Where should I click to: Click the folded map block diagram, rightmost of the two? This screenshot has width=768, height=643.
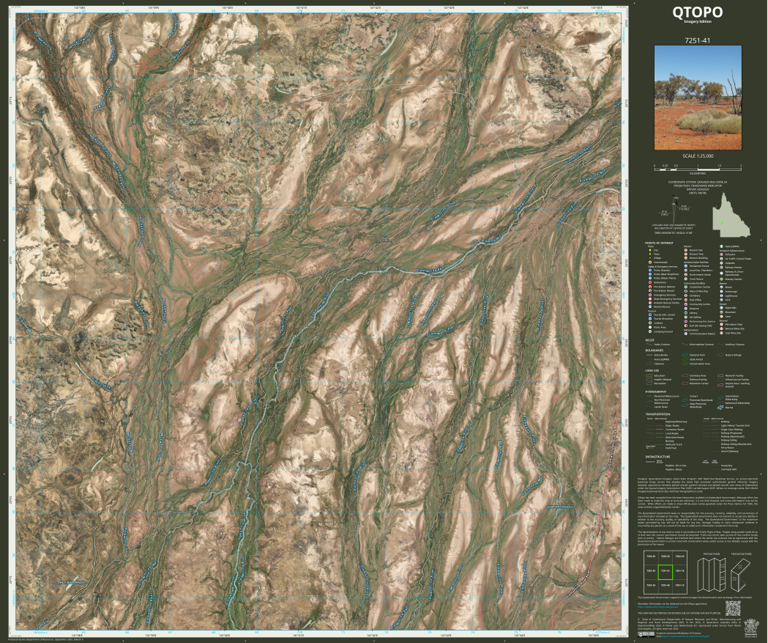click(741, 575)
